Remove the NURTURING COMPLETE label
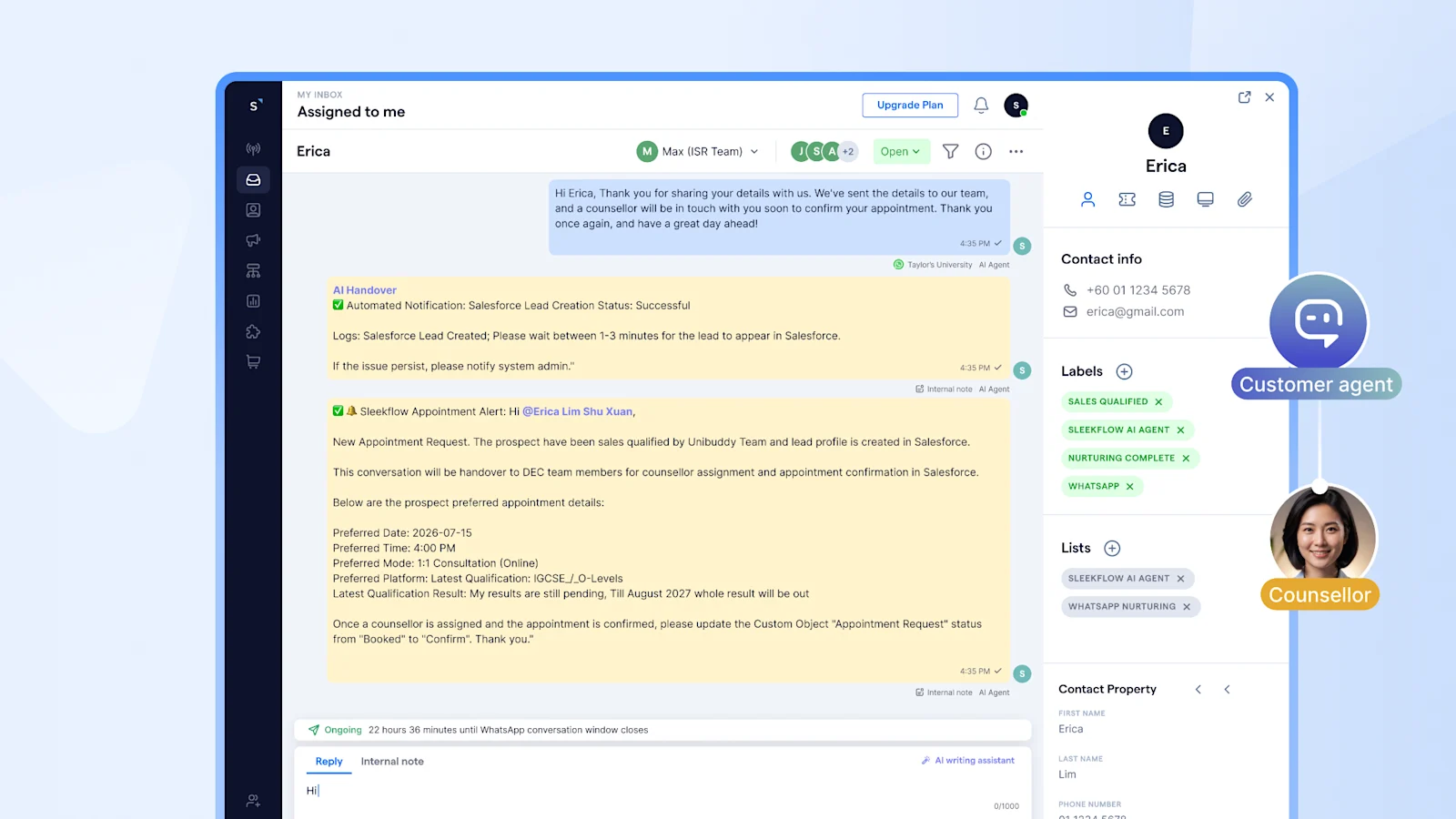Image resolution: width=1456 pixels, height=819 pixels. coord(1186,459)
